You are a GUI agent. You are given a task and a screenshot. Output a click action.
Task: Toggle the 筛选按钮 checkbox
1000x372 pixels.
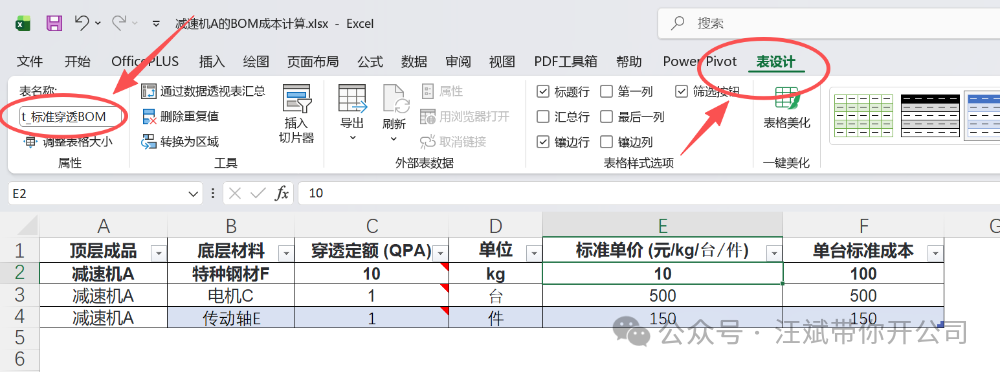coord(682,92)
